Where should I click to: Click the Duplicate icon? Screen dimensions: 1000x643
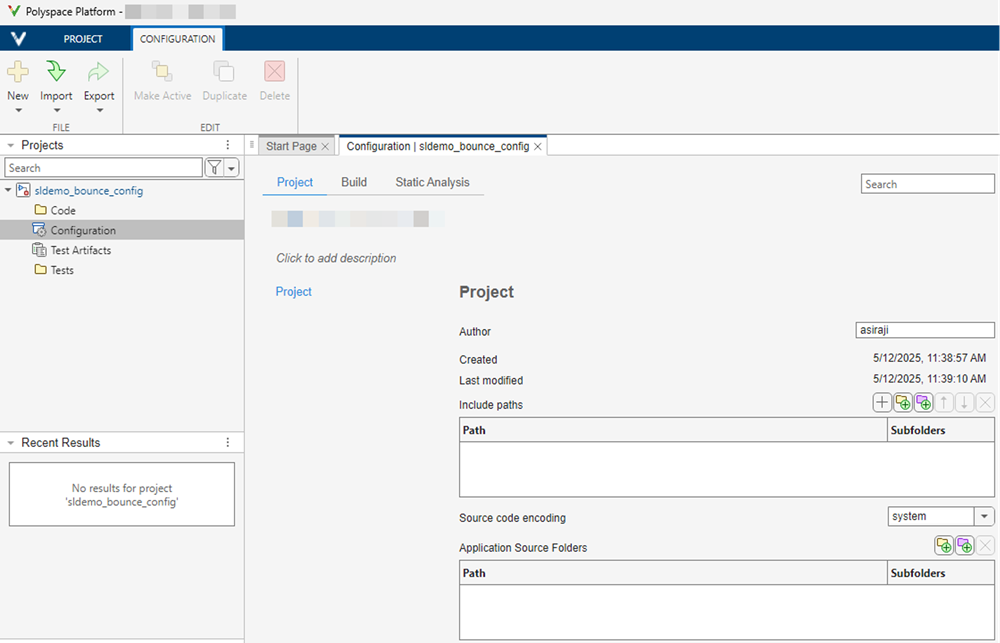pyautogui.click(x=224, y=71)
